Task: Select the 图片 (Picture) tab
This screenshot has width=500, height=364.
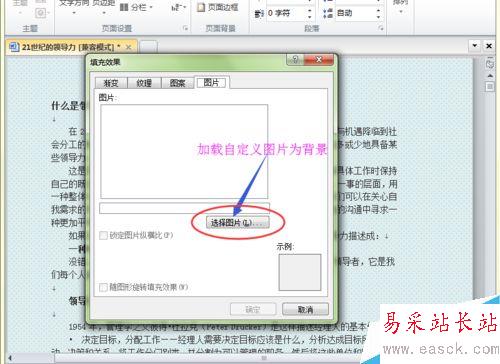Action: [x=211, y=82]
